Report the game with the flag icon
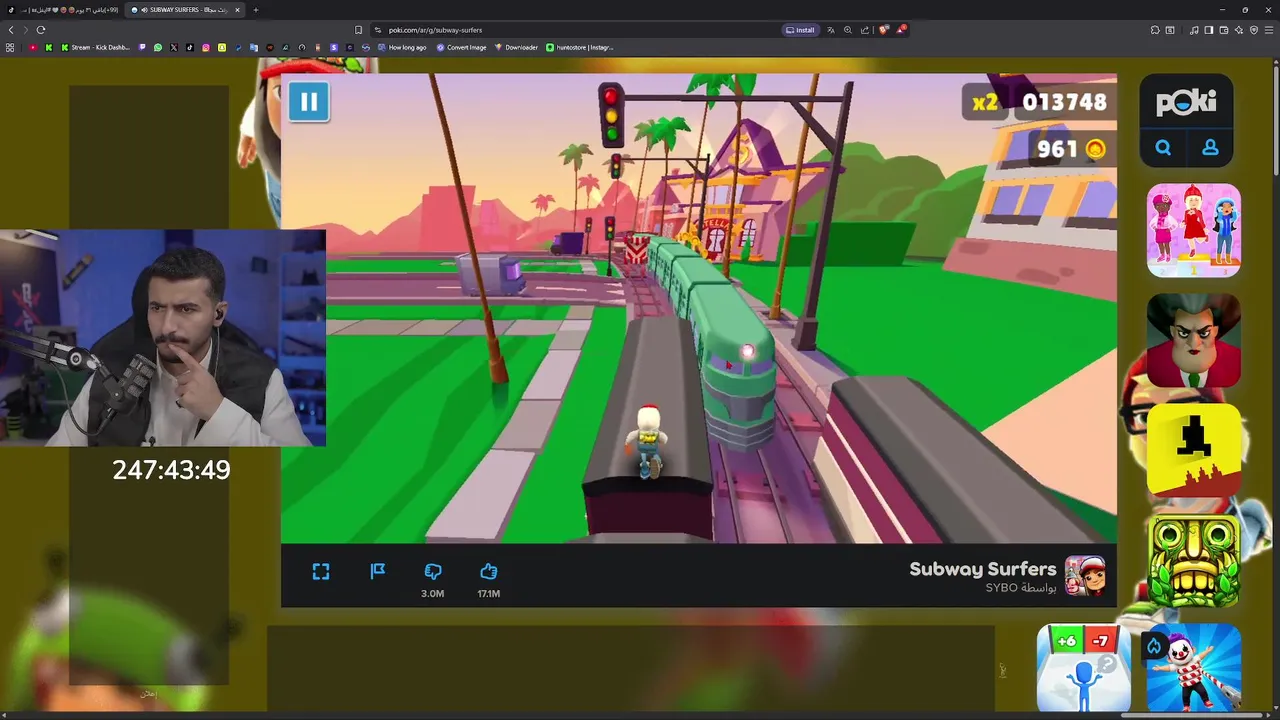The height and width of the screenshot is (720, 1280). 377,571
